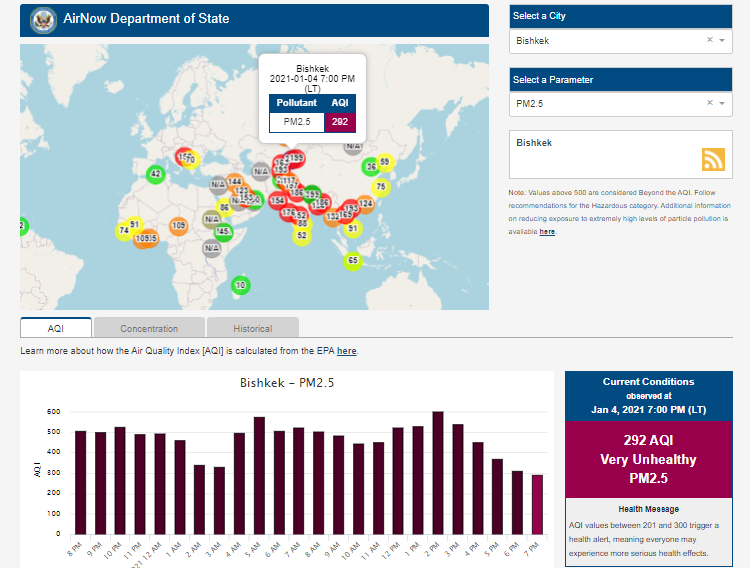Click the green 10 AQI map marker
Screen dimensions: 750x568
239,286
